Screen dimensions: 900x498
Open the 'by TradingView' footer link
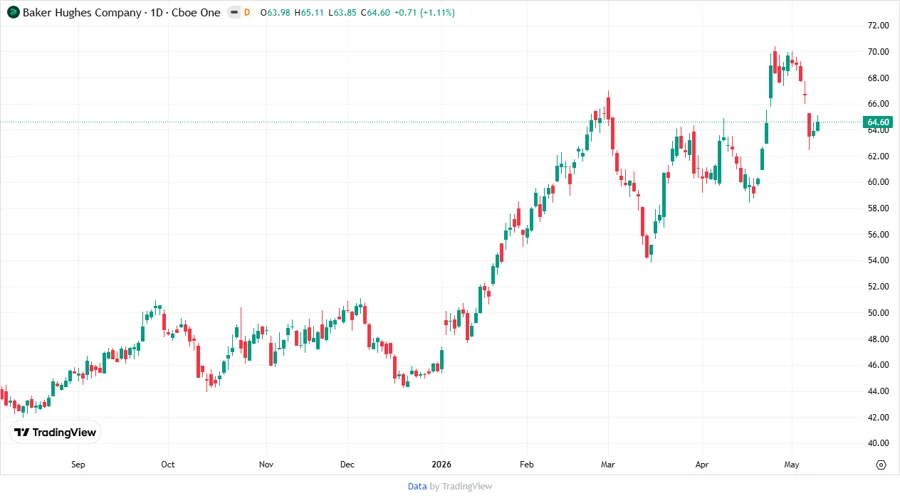(461, 486)
